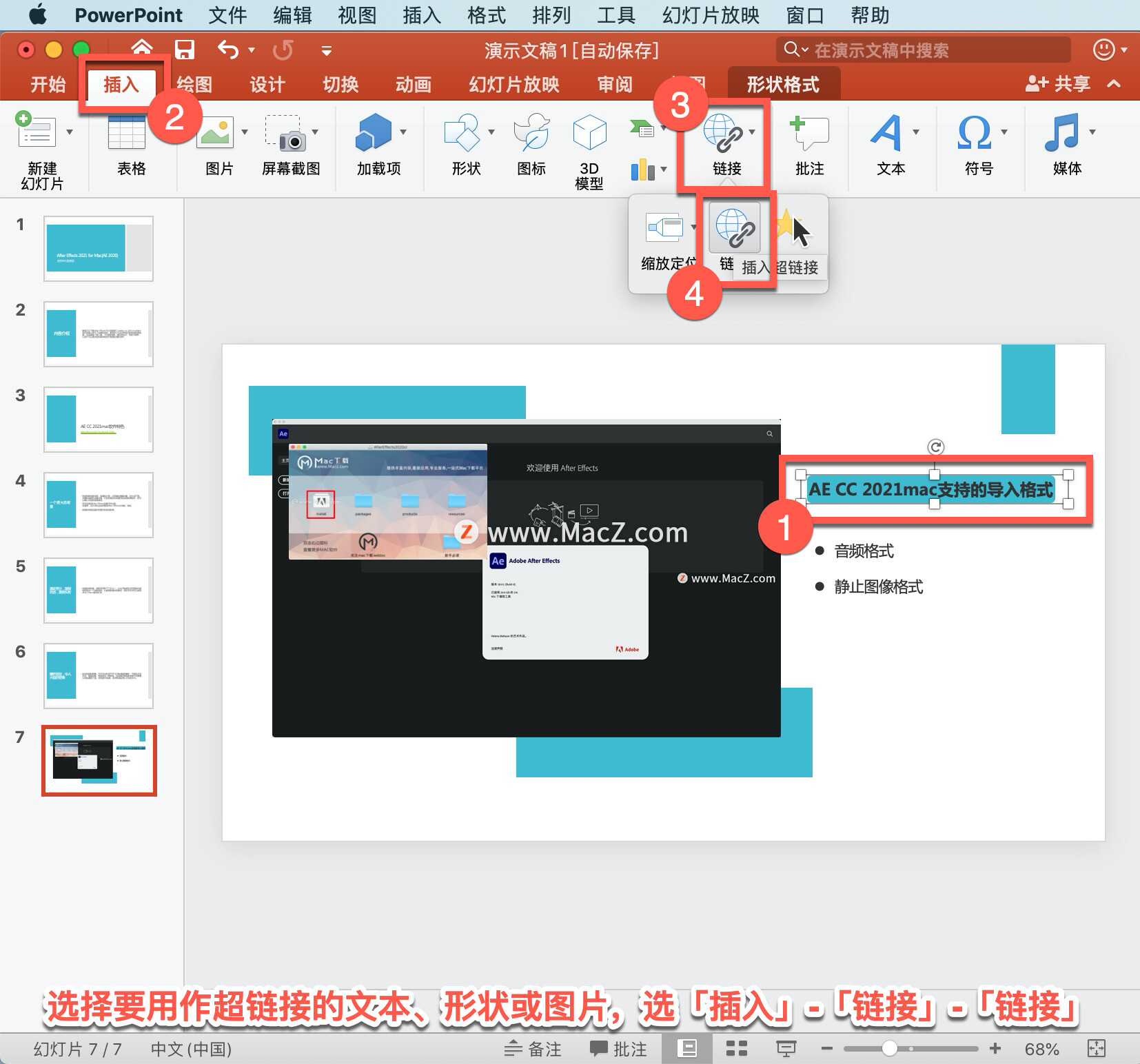Expand the 符号 dropdown arrow
1140x1064 pixels.
[1004, 132]
